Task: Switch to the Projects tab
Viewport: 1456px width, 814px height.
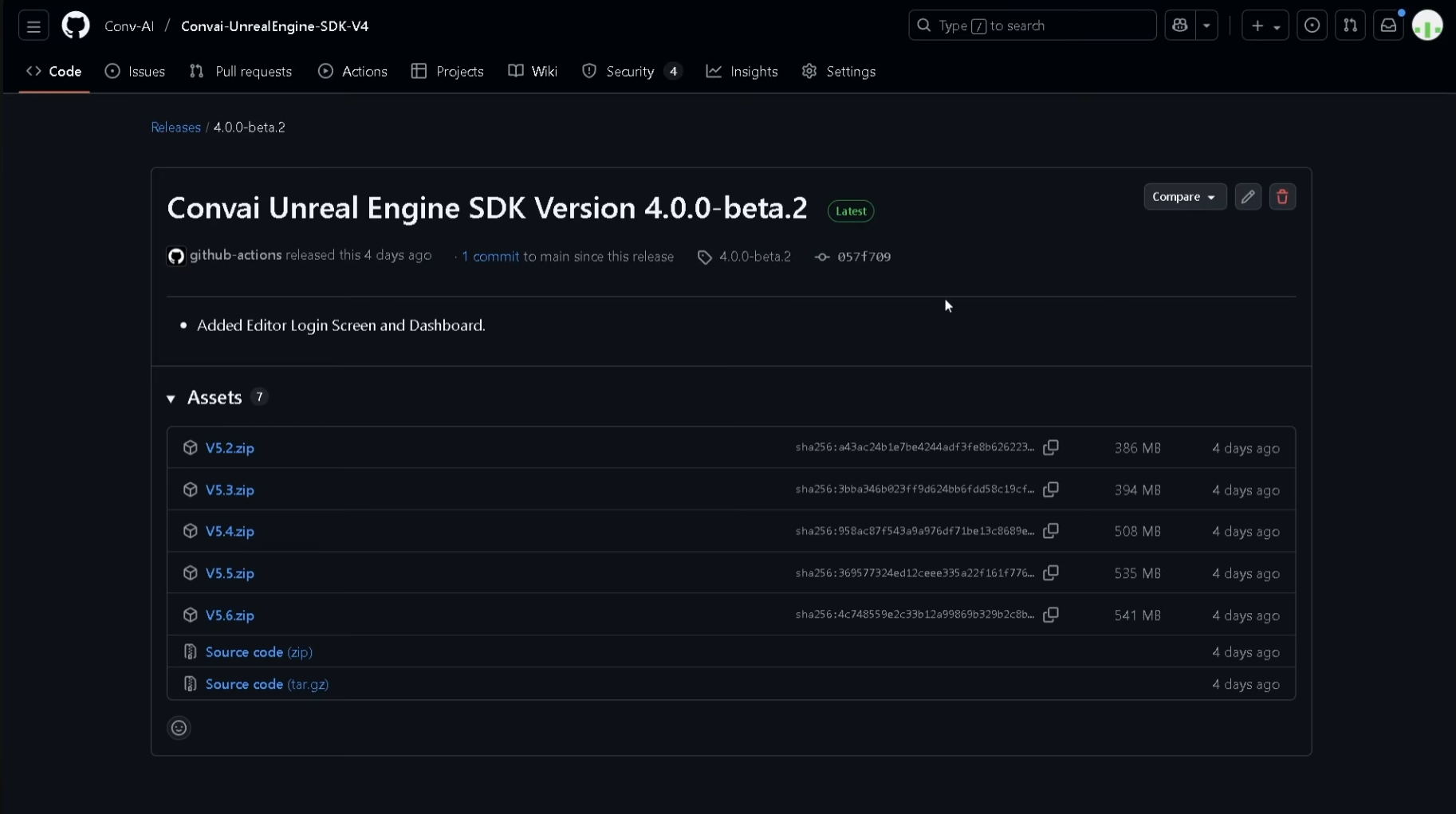Action: point(447,72)
